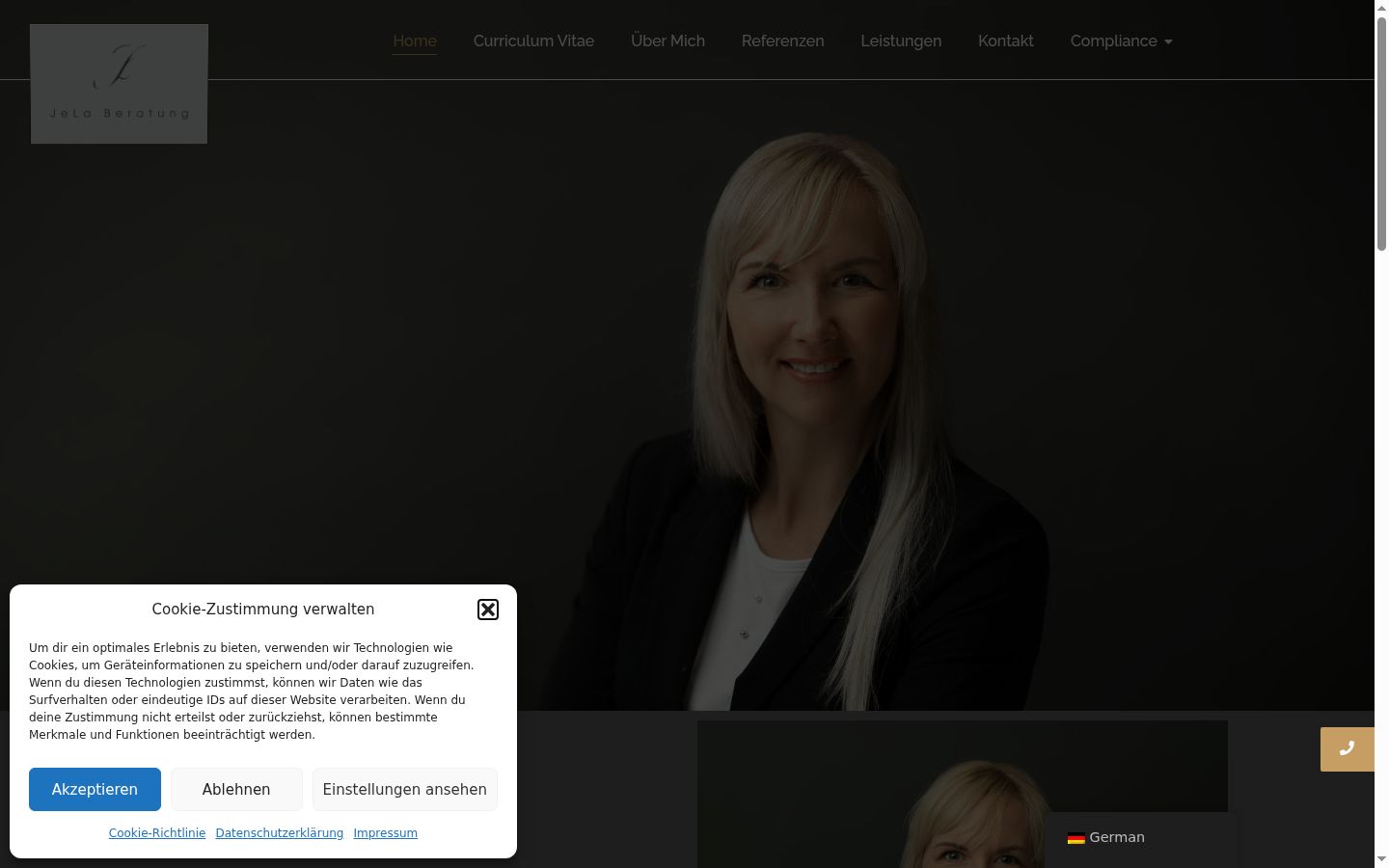This screenshot has height=868, width=1389.
Task: Decline cookies via Ablehnen
Action: click(236, 789)
